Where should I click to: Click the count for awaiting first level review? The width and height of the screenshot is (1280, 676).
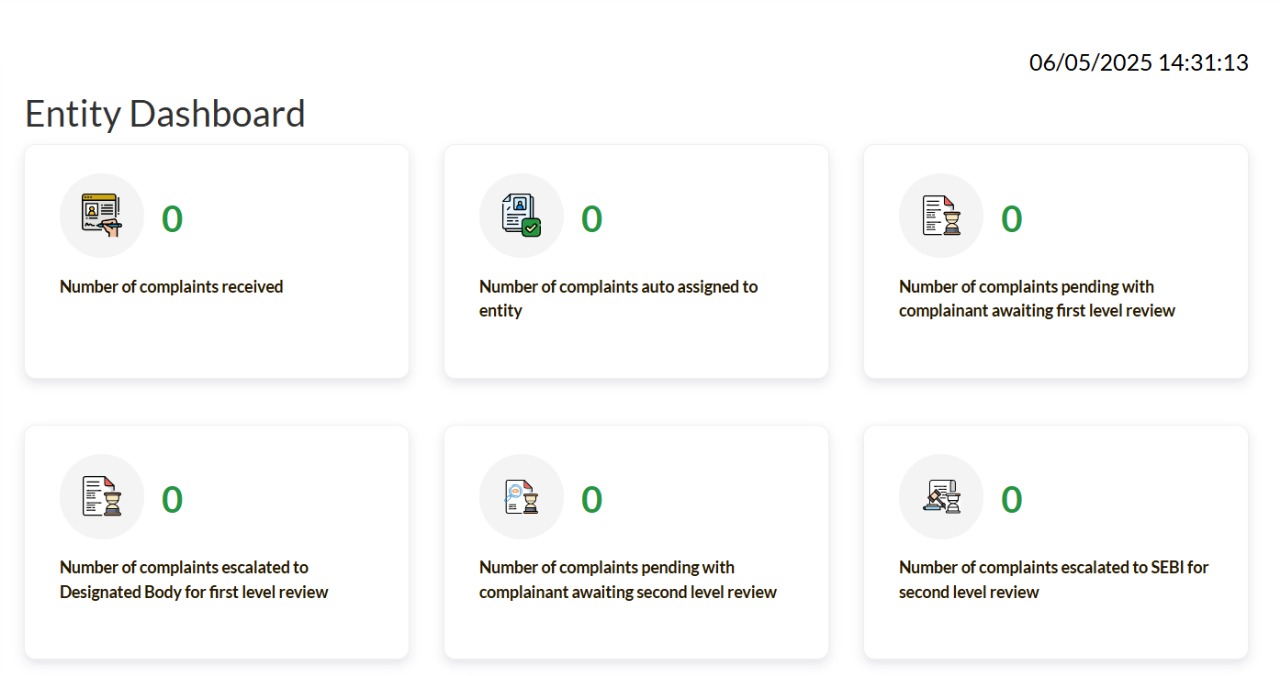(1012, 219)
